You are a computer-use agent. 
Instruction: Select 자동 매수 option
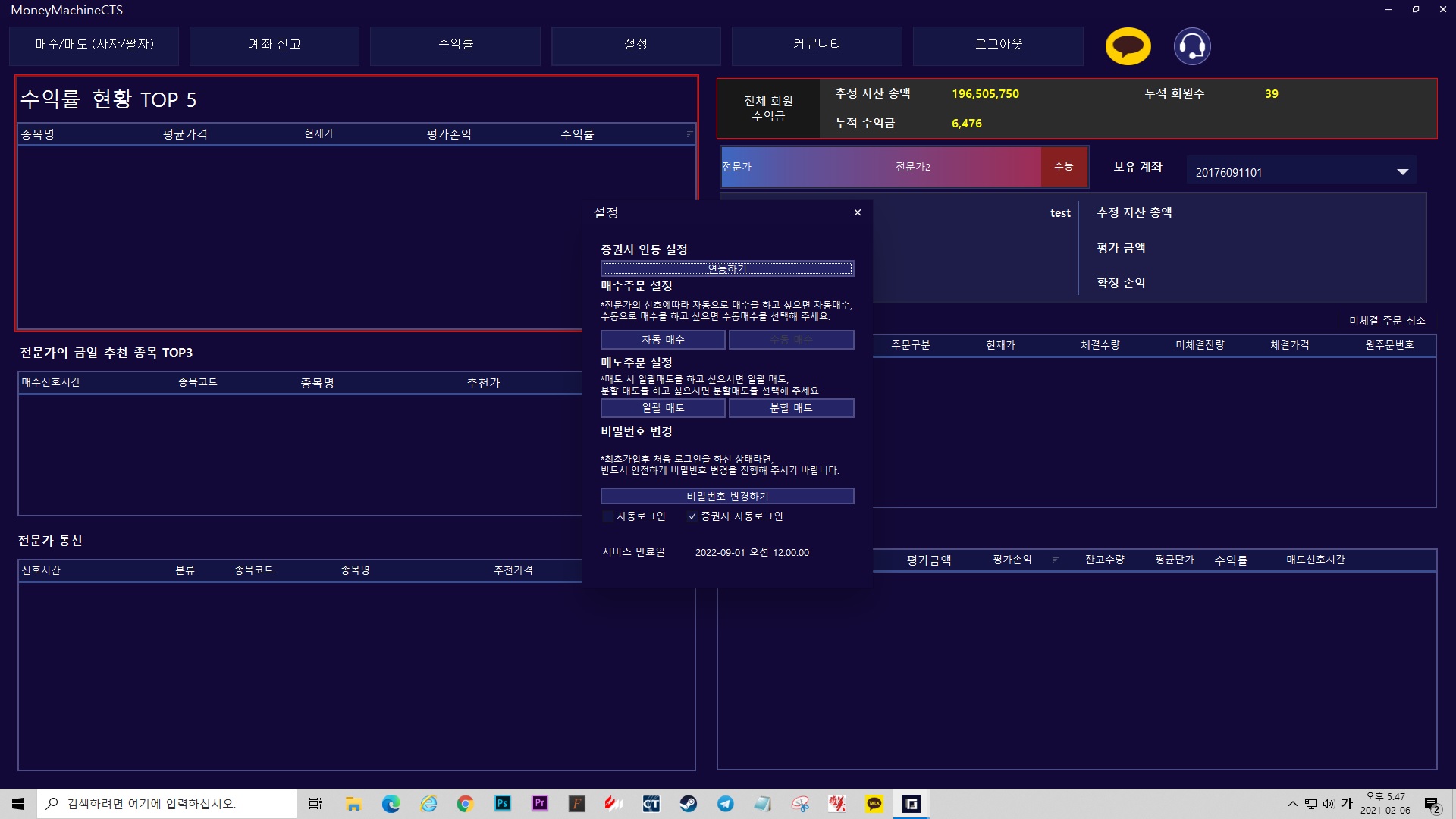click(663, 340)
